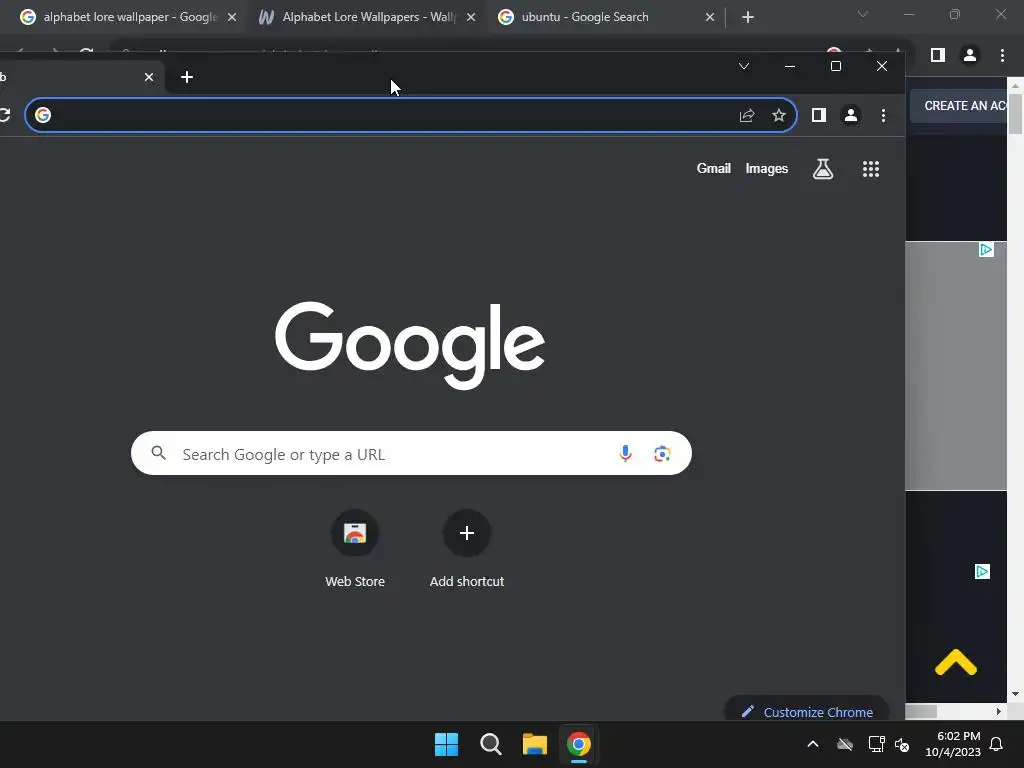Switch to the Alphabet Lore Wallpapers tab
Viewport: 1024px width, 768px height.
point(368,17)
